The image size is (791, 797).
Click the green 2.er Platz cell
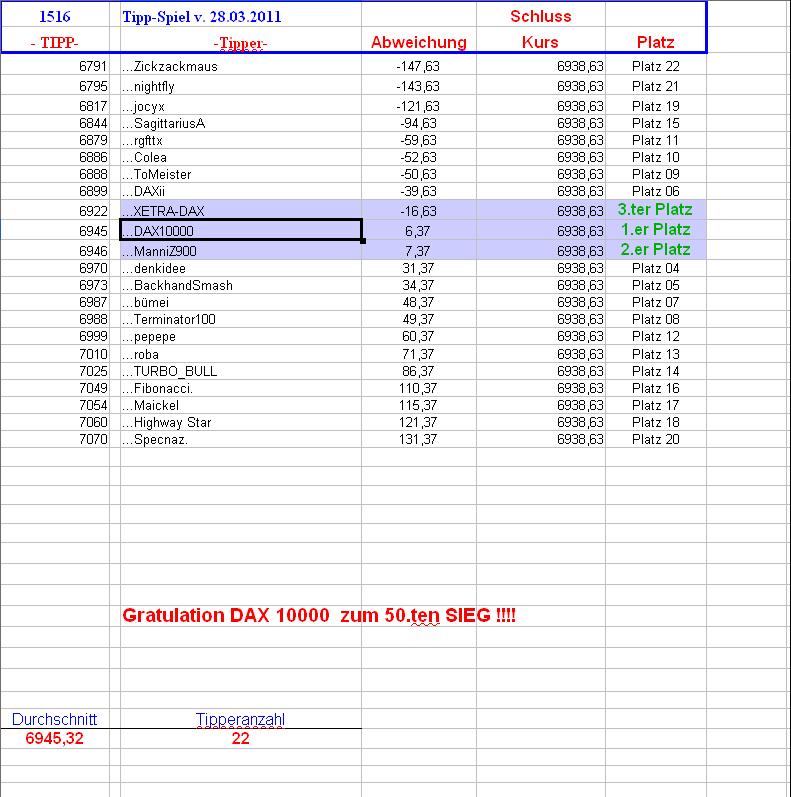click(656, 250)
